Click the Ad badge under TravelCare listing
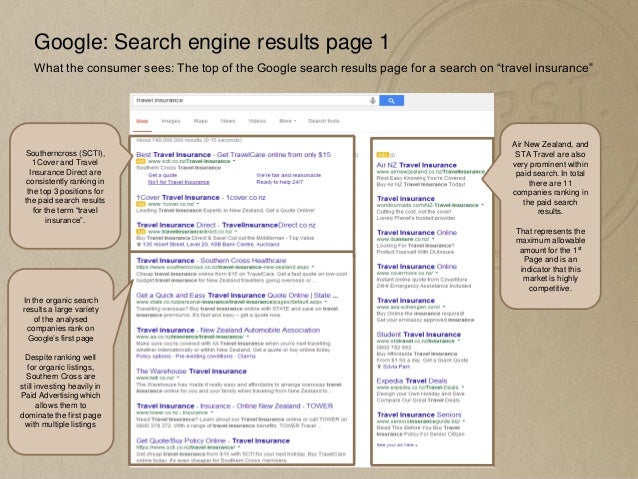This screenshot has width=638, height=479. pyautogui.click(x=141, y=162)
